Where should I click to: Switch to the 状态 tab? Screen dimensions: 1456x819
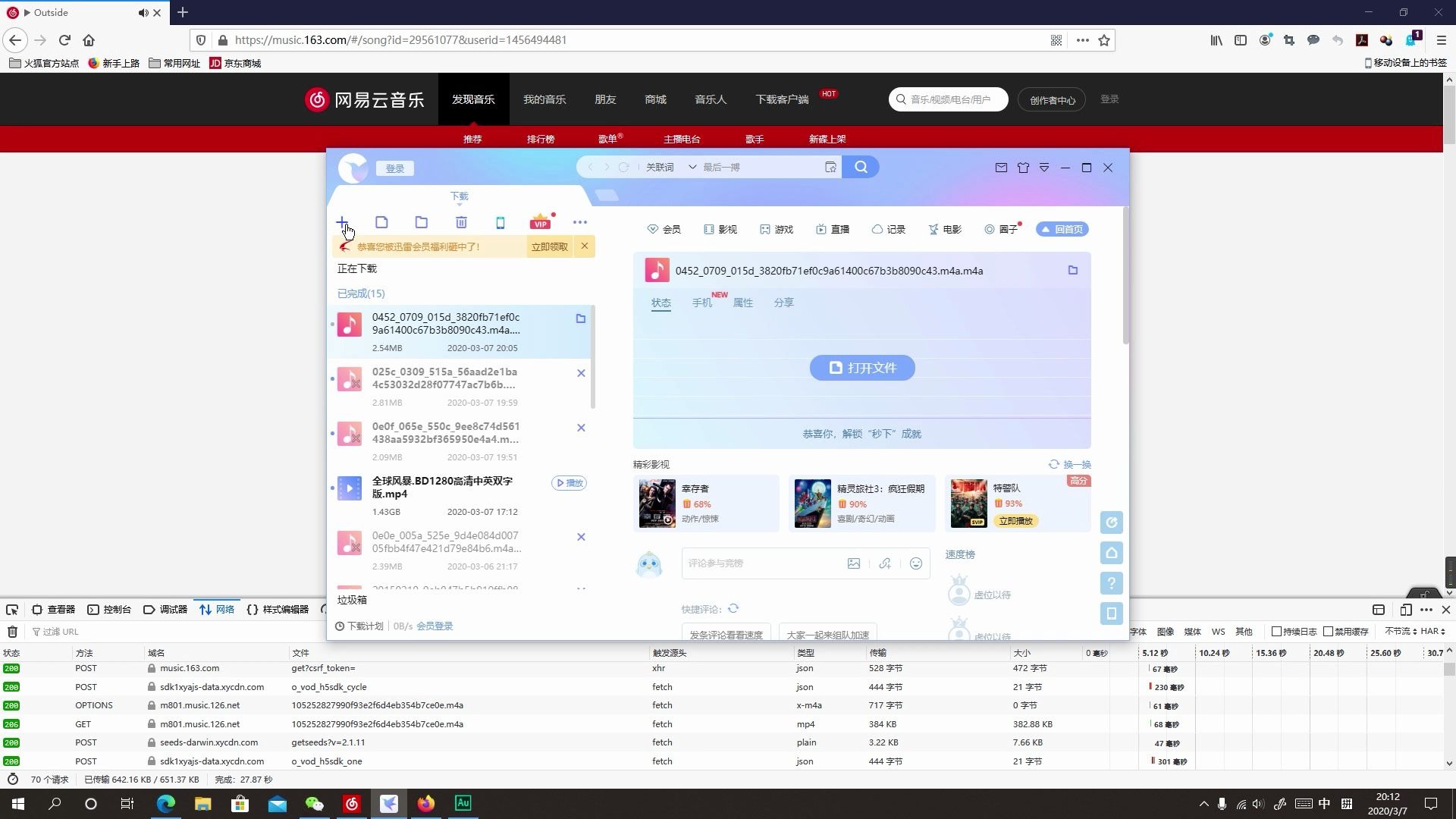point(661,303)
